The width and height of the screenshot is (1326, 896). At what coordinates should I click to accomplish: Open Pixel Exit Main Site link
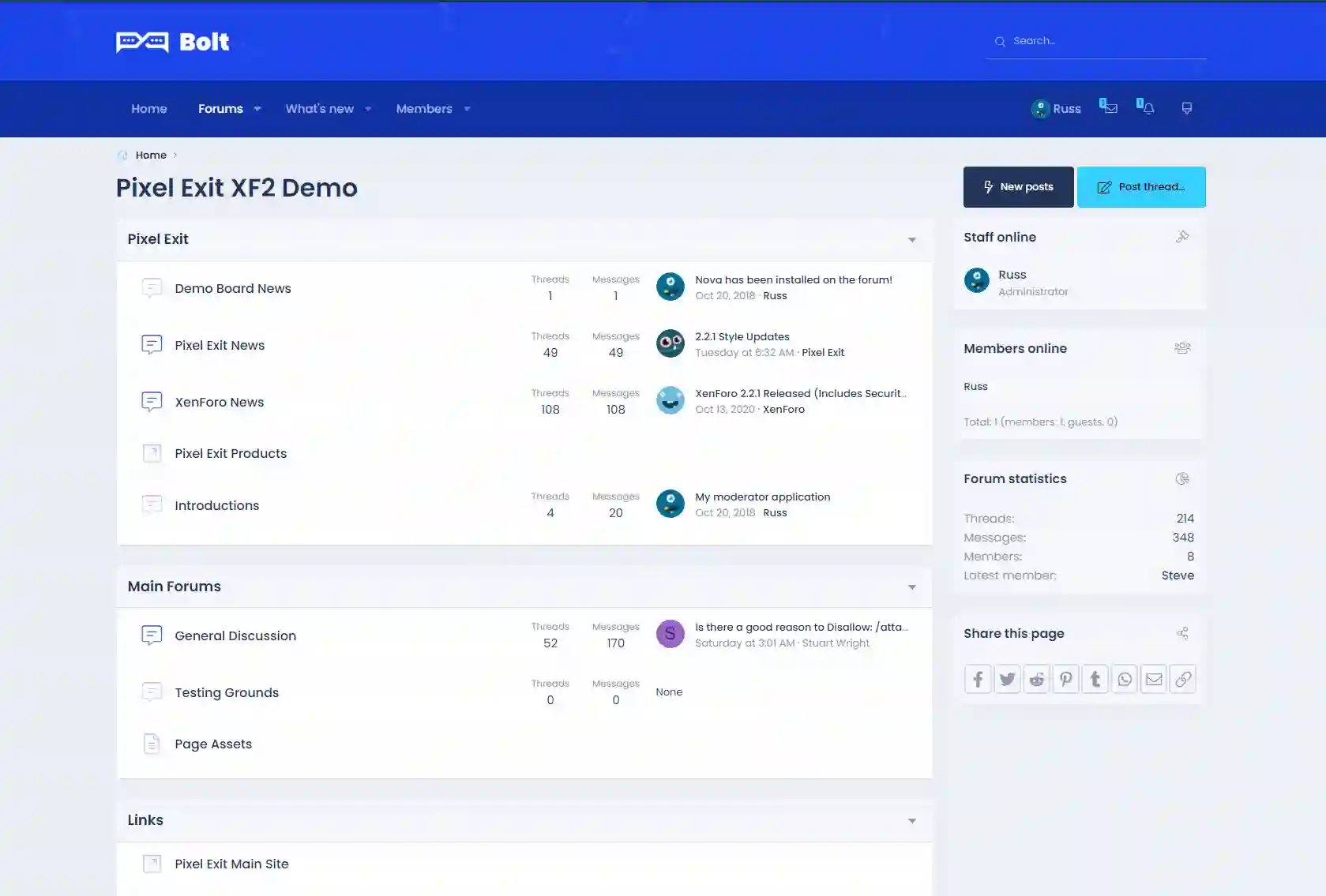coord(231,864)
